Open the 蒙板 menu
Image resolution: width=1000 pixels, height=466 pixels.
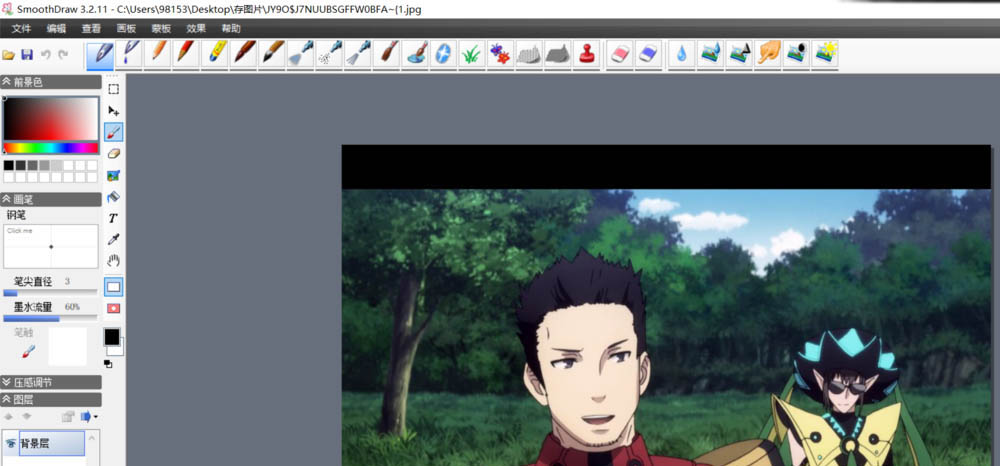point(161,28)
